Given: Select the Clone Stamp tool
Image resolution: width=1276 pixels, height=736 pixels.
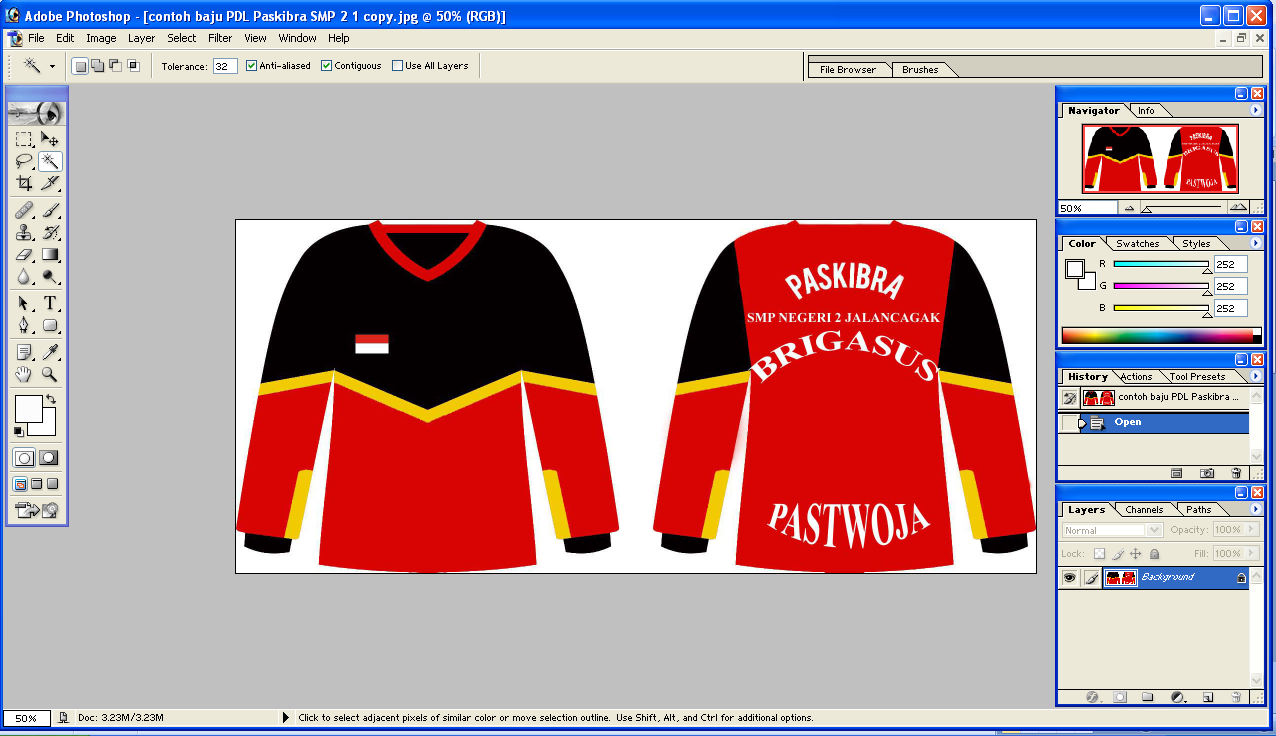Looking at the screenshot, I should pyautogui.click(x=24, y=233).
